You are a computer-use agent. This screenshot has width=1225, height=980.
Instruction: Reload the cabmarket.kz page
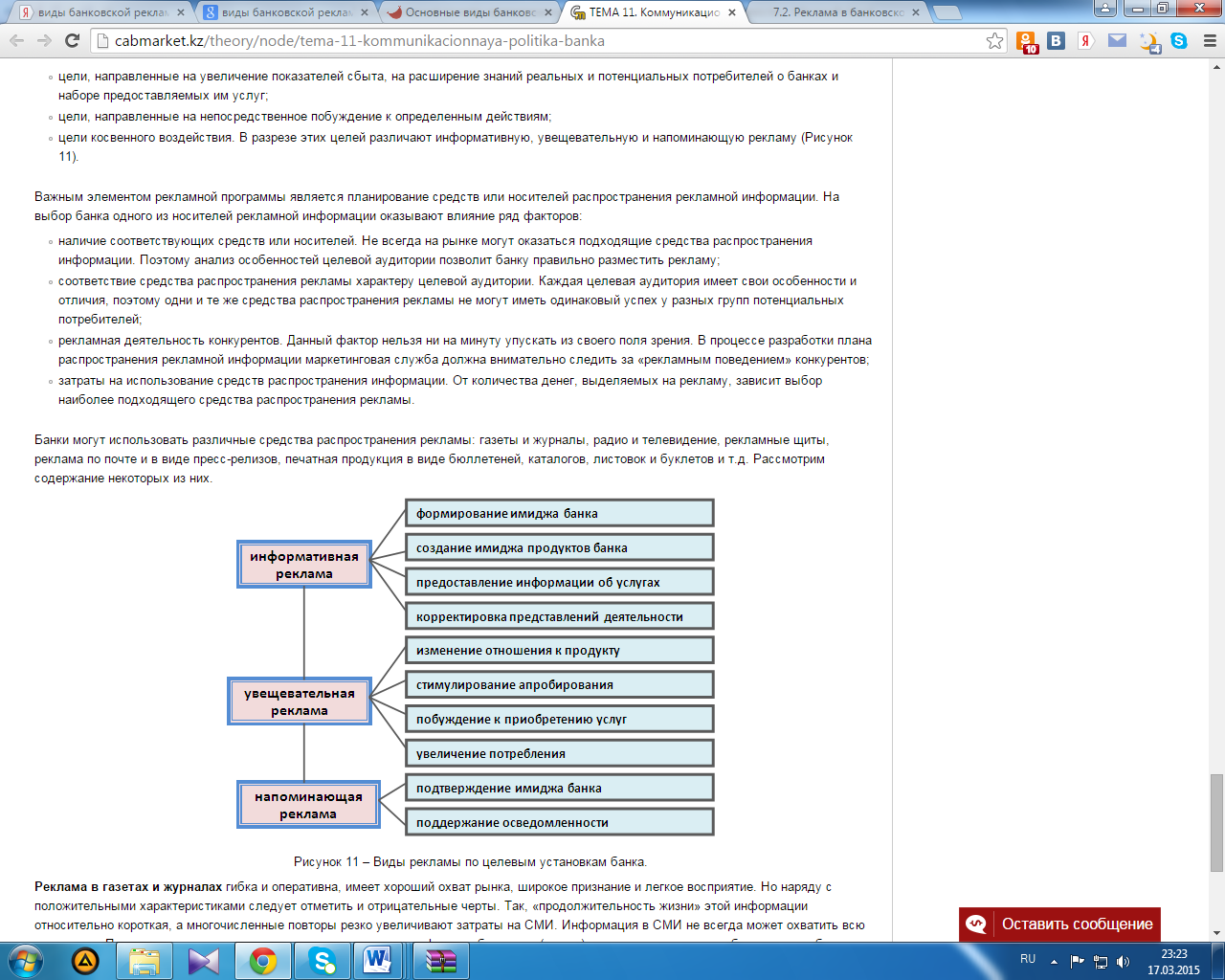click(x=72, y=40)
